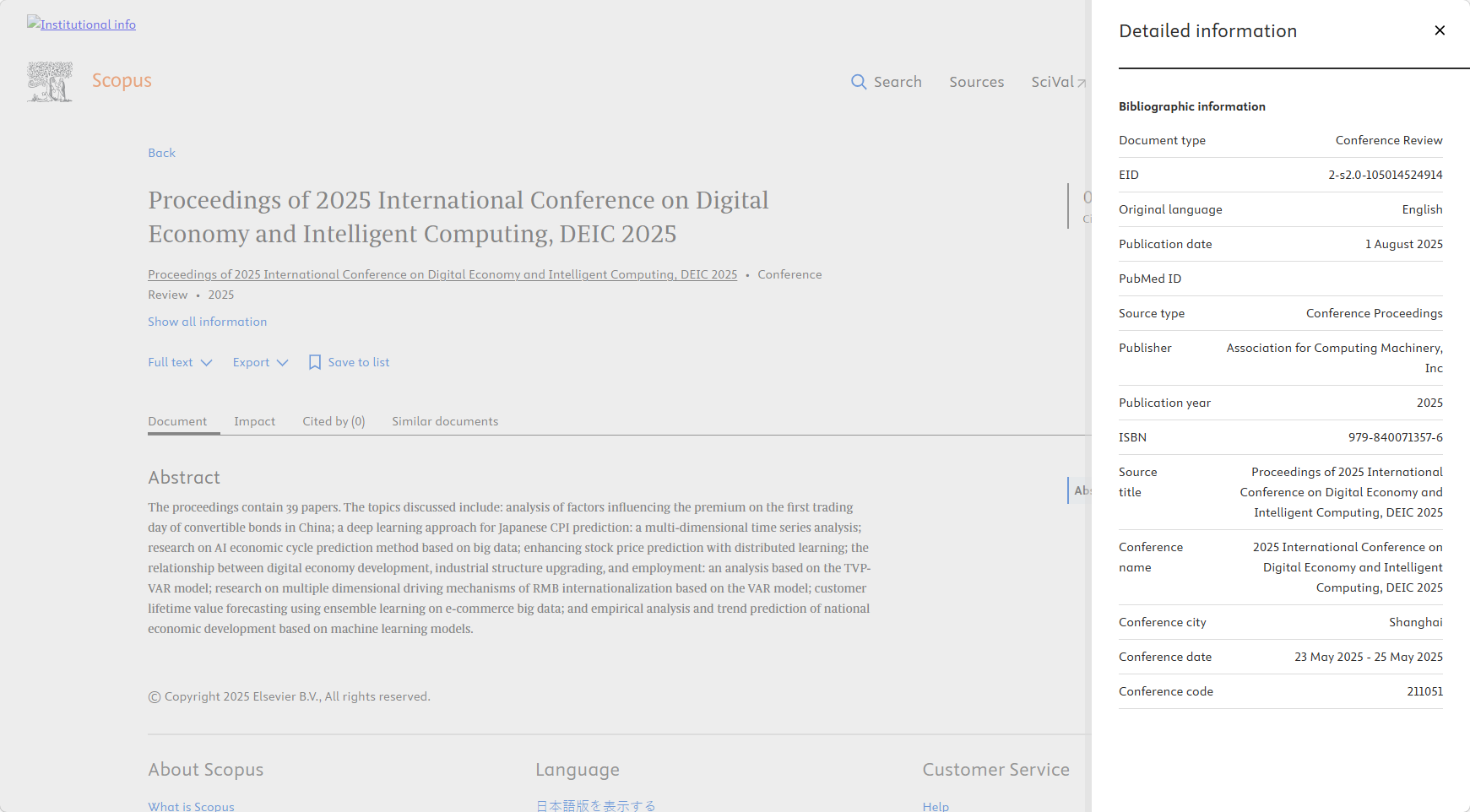Close the Detailed information panel
The image size is (1470, 812).
tap(1440, 30)
